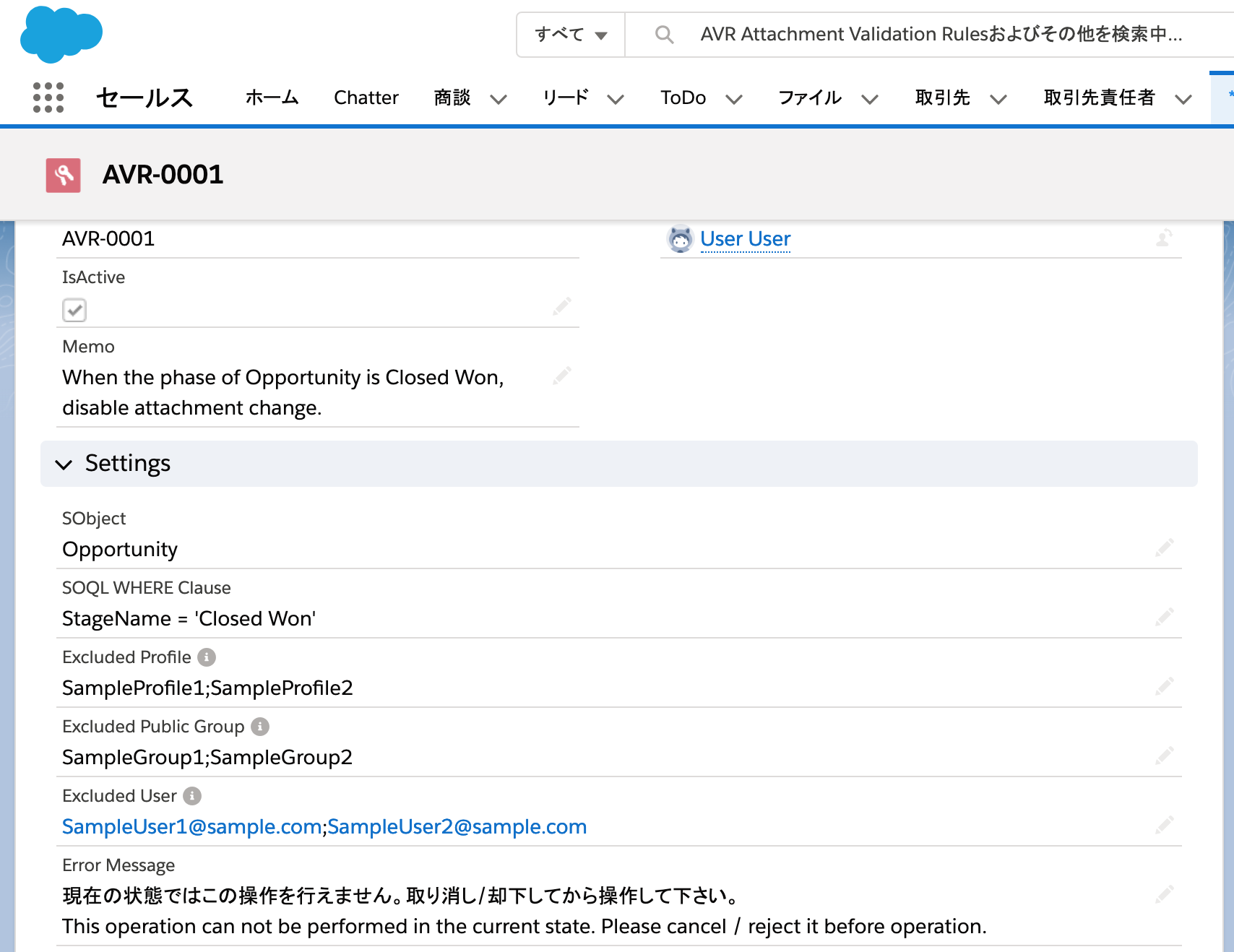Switch to the ホーム tab
1234x952 pixels.
(271, 98)
